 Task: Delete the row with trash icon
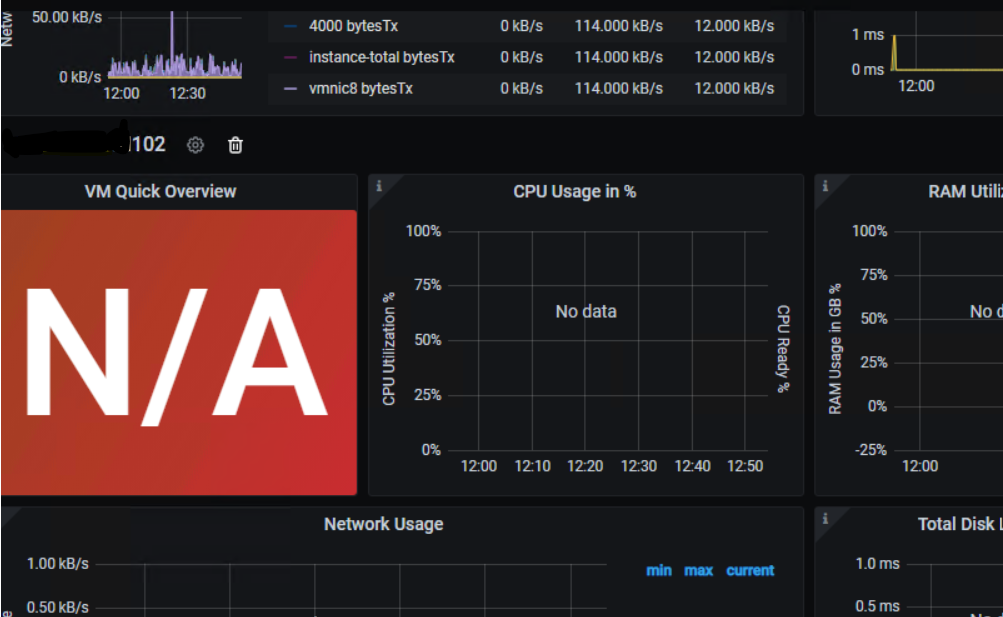(x=235, y=145)
